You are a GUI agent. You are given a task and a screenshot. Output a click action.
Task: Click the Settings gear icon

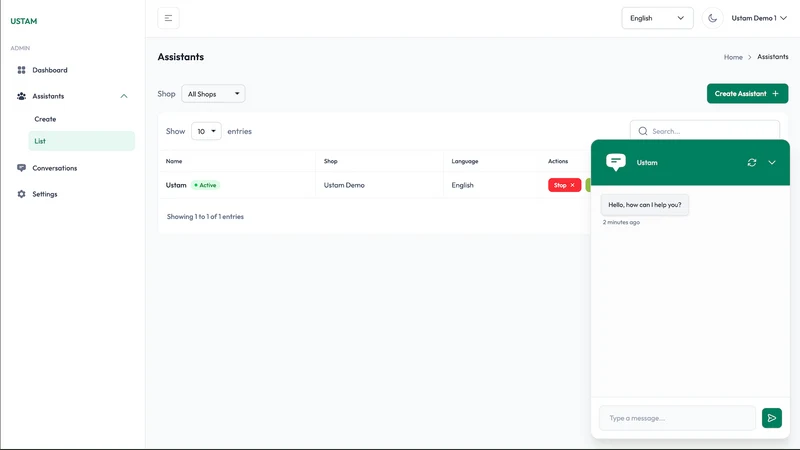pos(21,194)
